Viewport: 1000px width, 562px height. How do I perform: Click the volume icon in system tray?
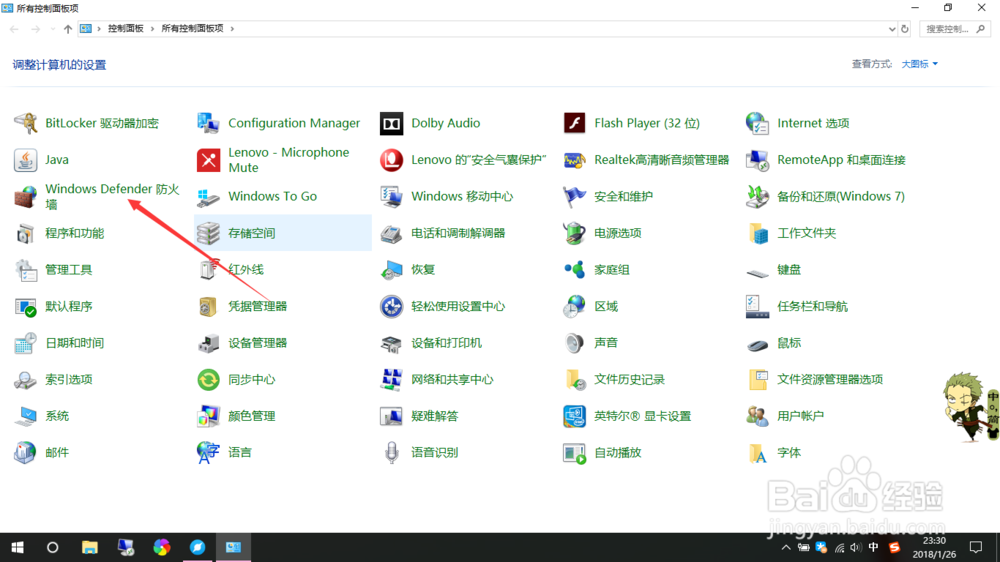pos(856,547)
